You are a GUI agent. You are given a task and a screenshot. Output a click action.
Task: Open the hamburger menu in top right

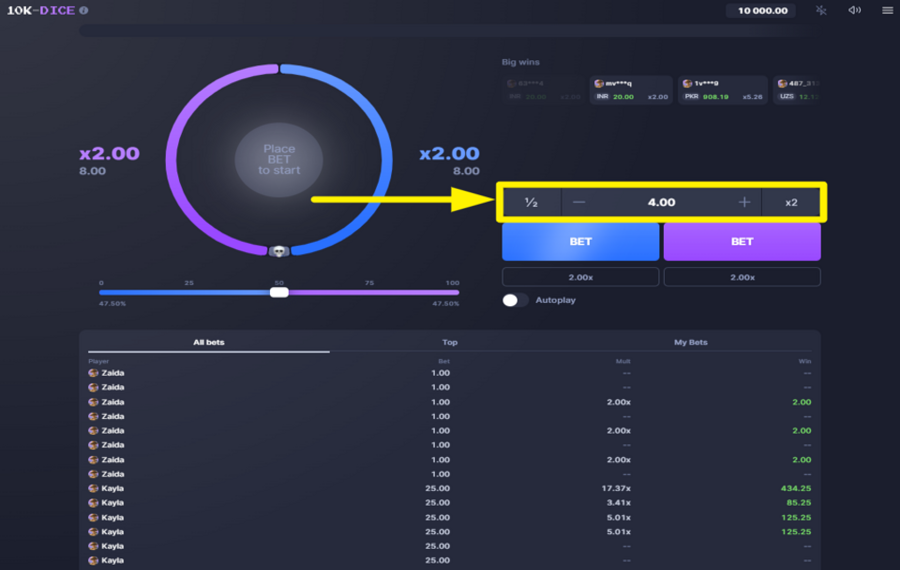pos(887,10)
